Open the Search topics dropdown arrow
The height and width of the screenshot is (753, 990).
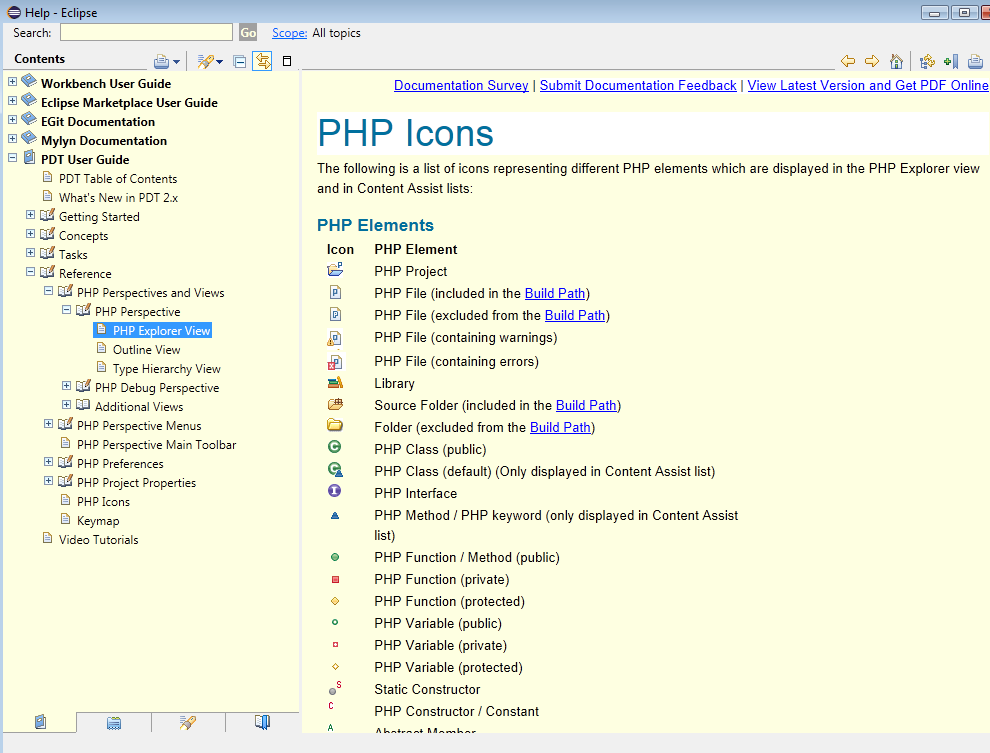click(x=220, y=62)
